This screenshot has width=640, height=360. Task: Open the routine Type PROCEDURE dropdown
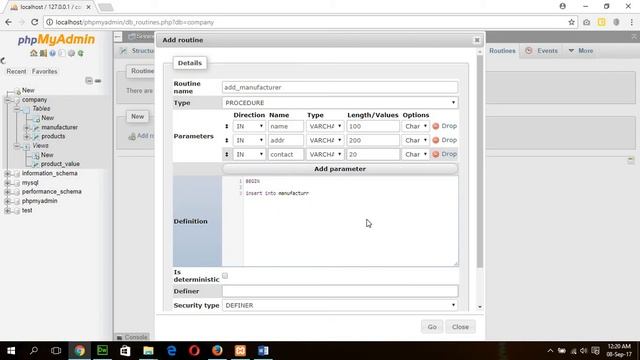click(x=340, y=103)
